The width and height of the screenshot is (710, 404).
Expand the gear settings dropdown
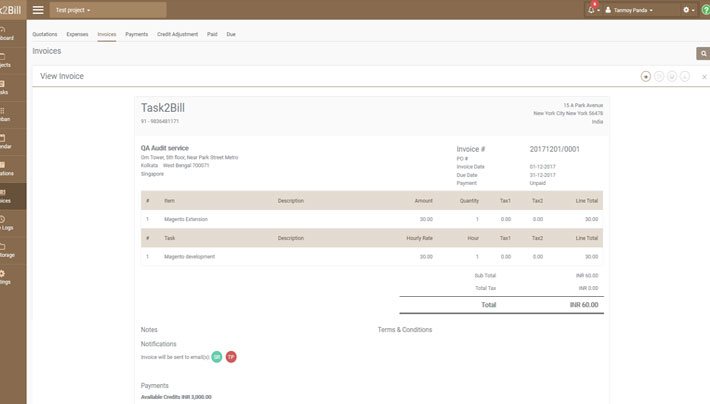point(688,10)
